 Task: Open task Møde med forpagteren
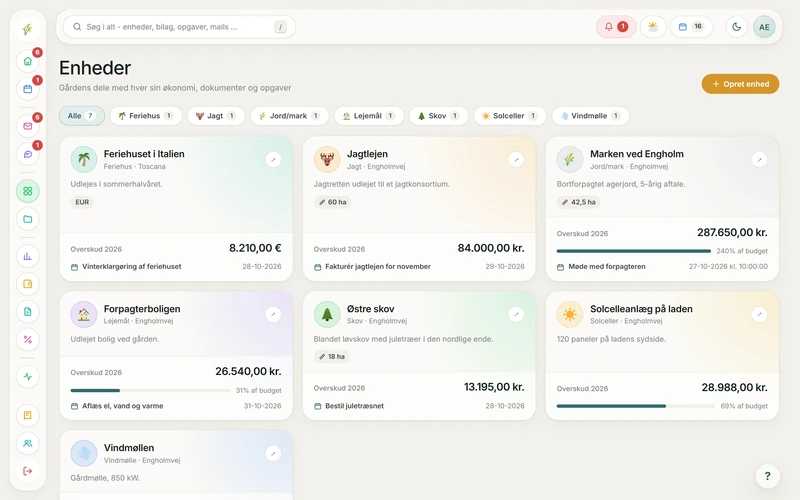point(607,266)
